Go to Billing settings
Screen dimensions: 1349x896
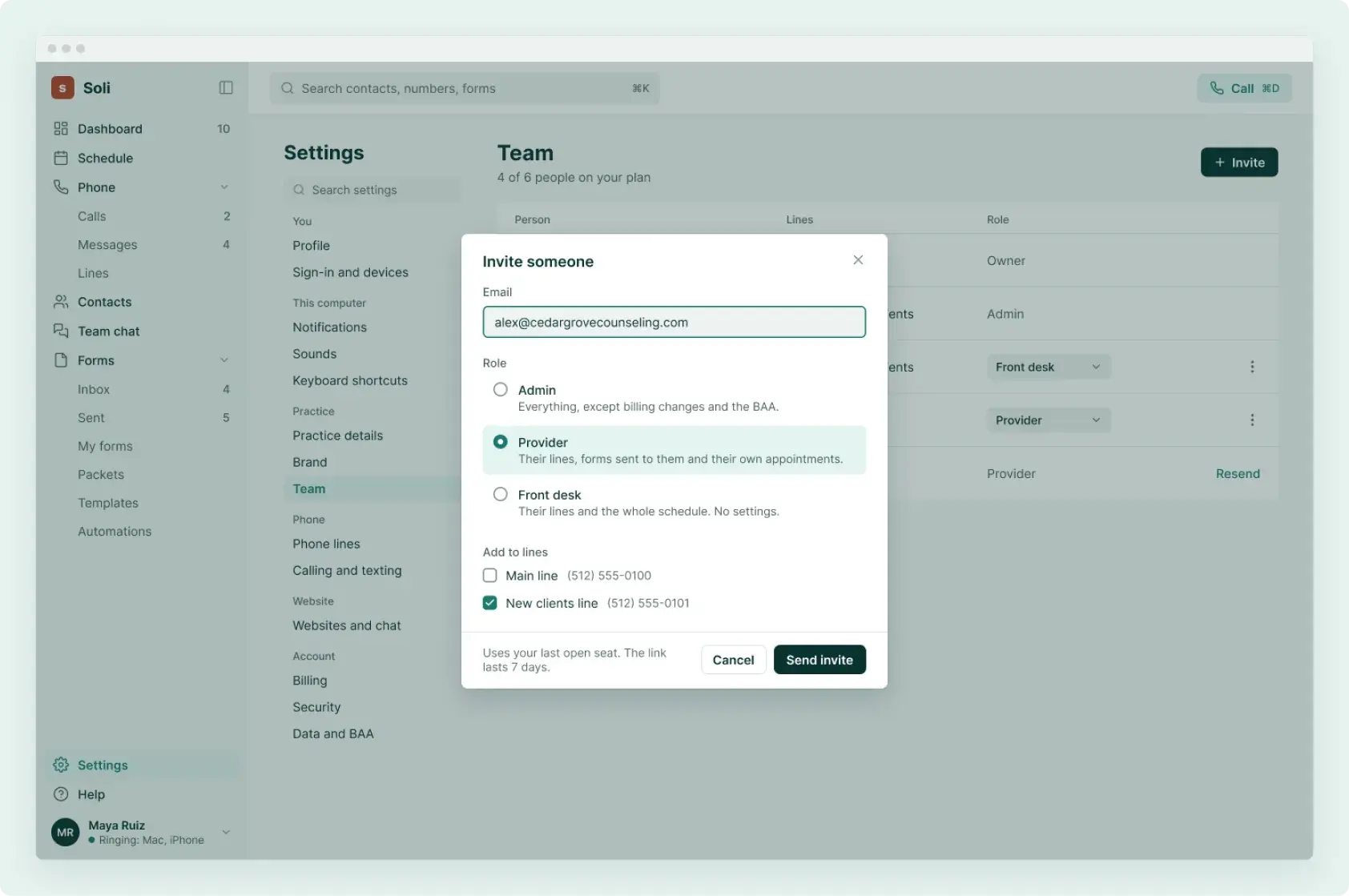pos(310,681)
